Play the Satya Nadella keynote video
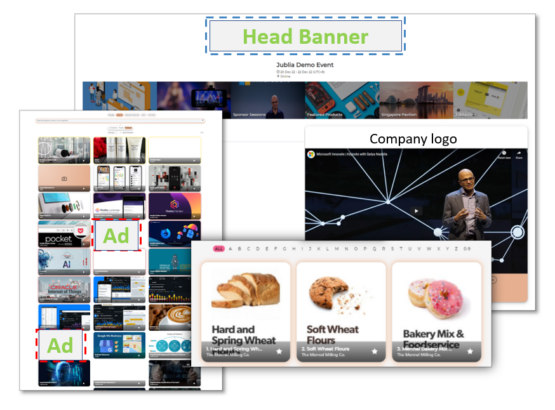Screen dimensions: 555x410 (416, 211)
